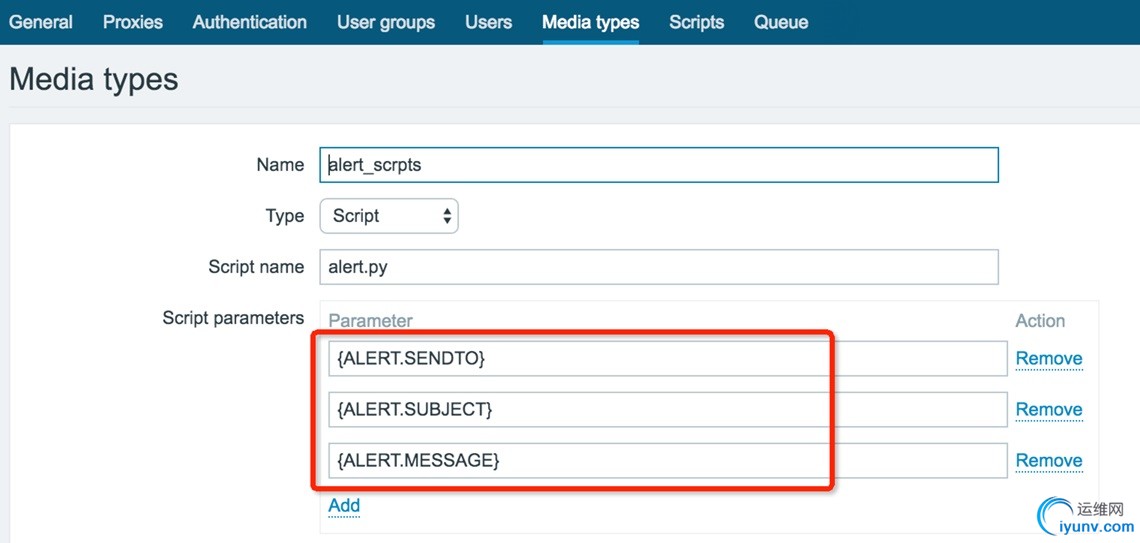Focus the Name field containing alert_scrpts
Viewport: 1140px width, 543px height.
(x=658, y=165)
